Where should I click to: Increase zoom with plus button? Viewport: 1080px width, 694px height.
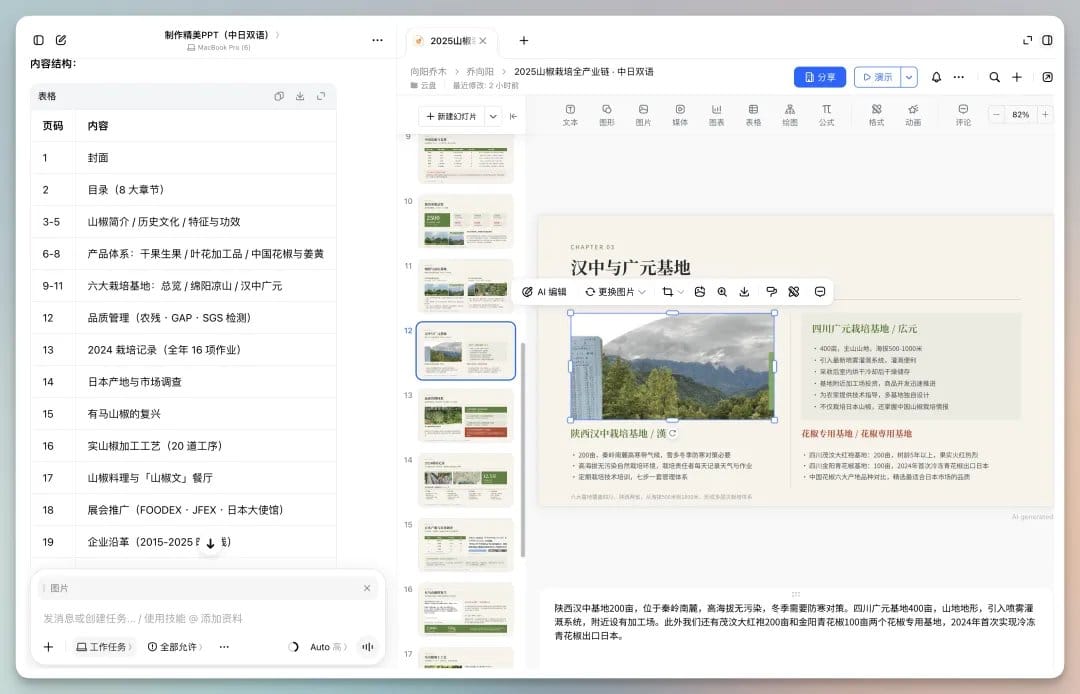pos(1045,114)
